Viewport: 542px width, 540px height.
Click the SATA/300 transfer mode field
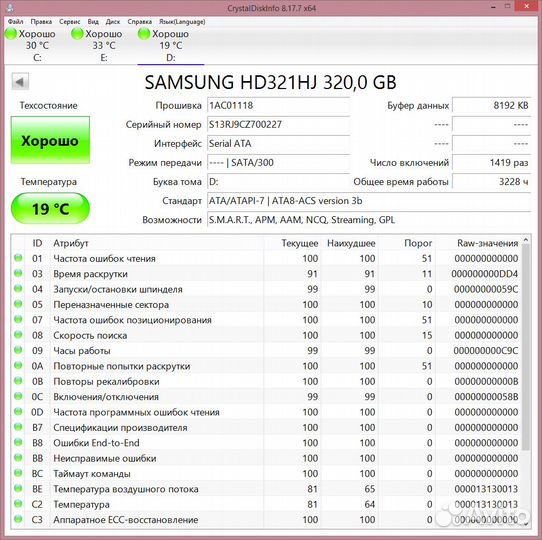click(x=279, y=162)
